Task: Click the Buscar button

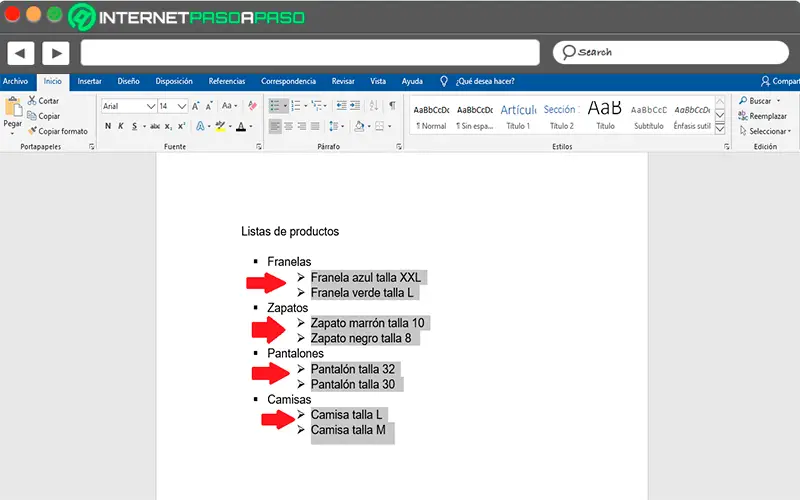Action: pyautogui.click(x=755, y=101)
